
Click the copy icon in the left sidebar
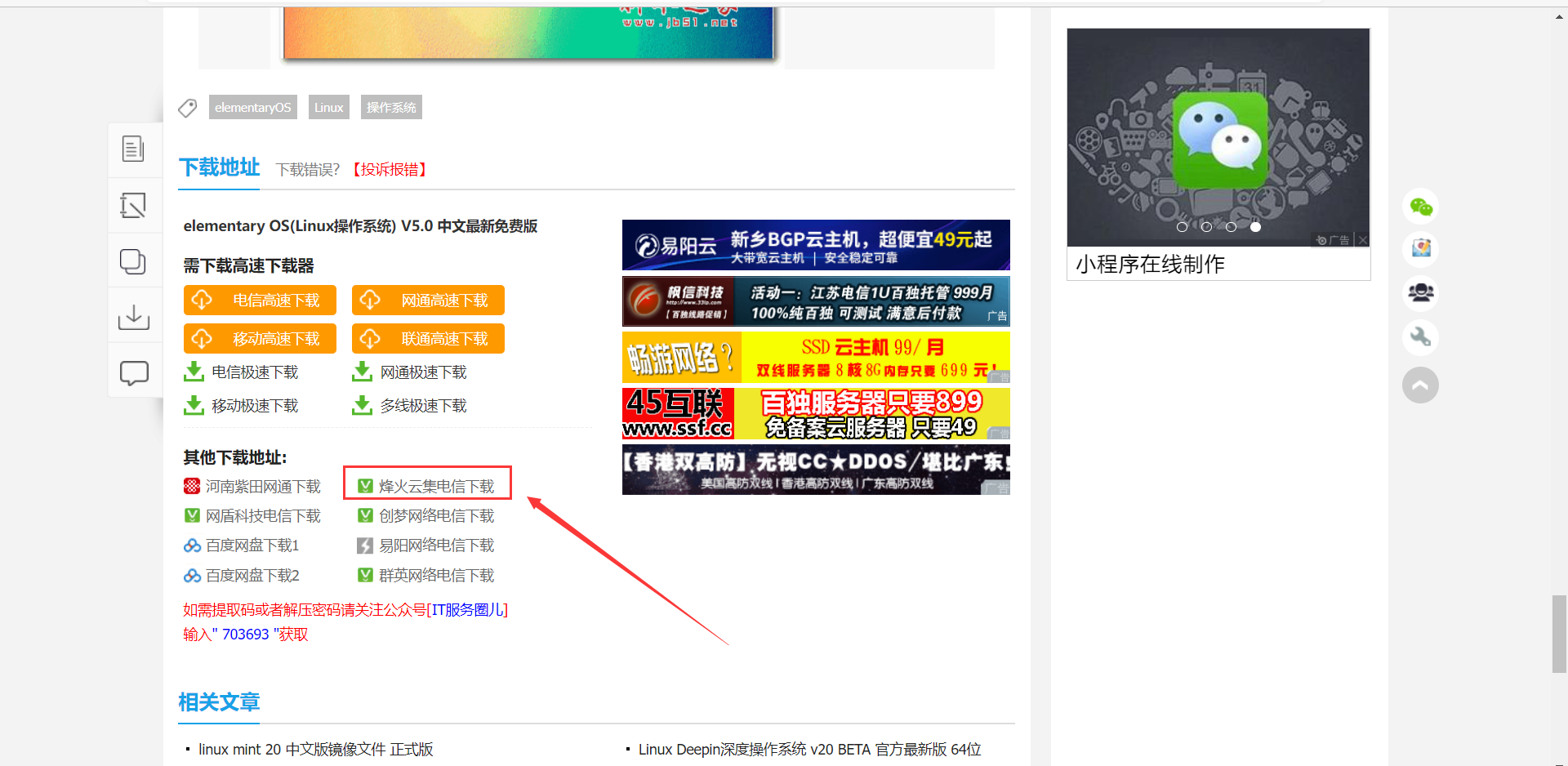click(x=133, y=261)
